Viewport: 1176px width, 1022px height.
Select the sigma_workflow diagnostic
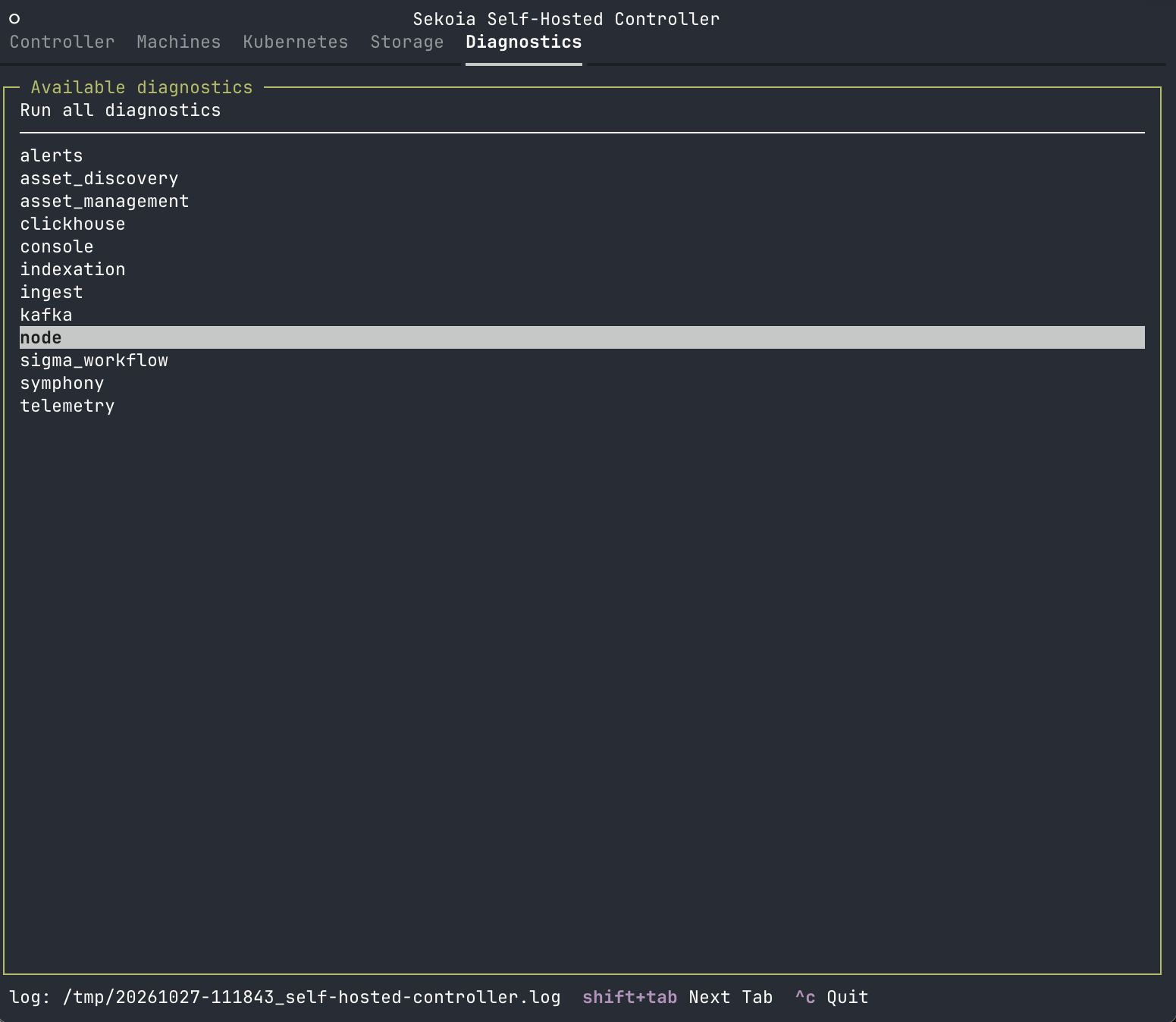pyautogui.click(x=582, y=360)
